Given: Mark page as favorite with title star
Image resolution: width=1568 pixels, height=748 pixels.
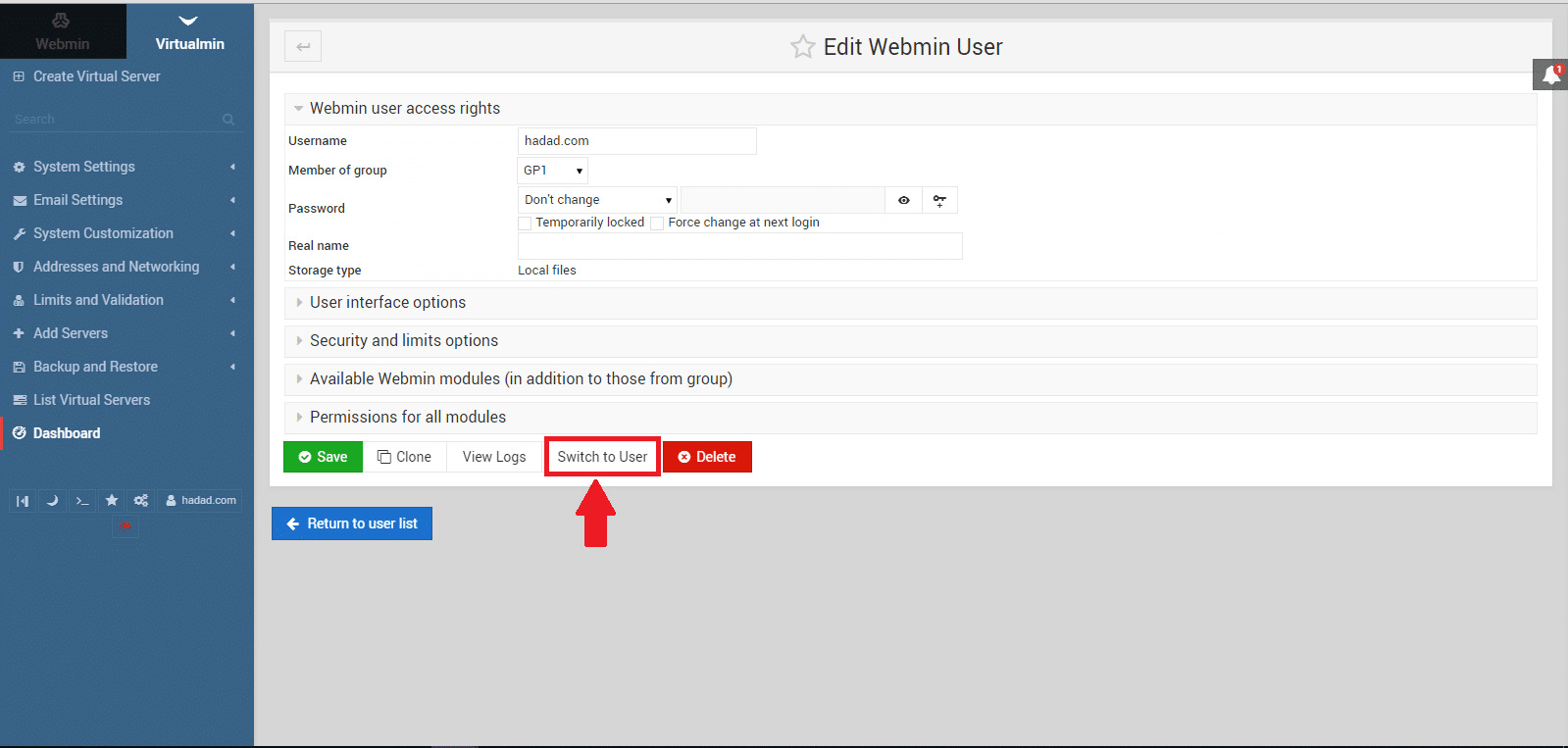Looking at the screenshot, I should tap(803, 47).
